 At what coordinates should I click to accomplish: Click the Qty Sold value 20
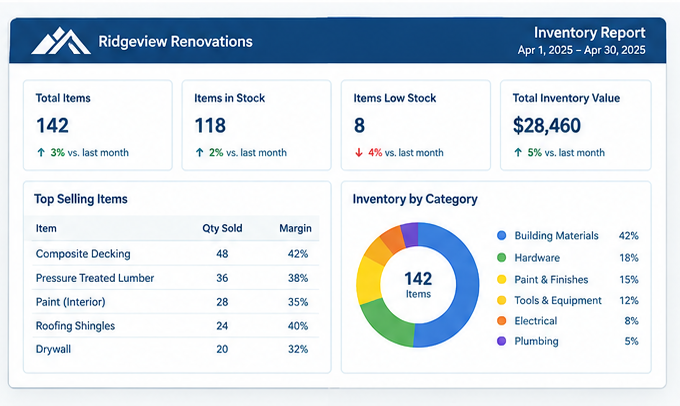[x=222, y=349]
